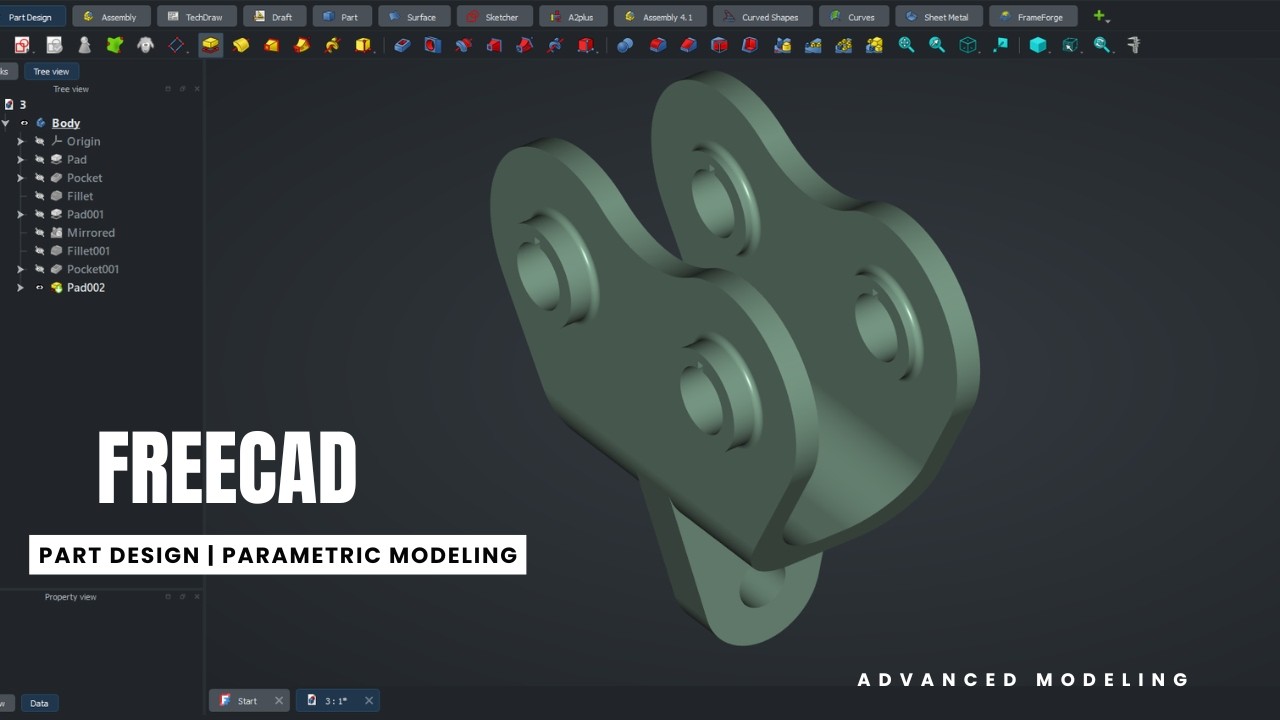
Task: Click the Mirrored toolbar icon
Action: (782, 45)
